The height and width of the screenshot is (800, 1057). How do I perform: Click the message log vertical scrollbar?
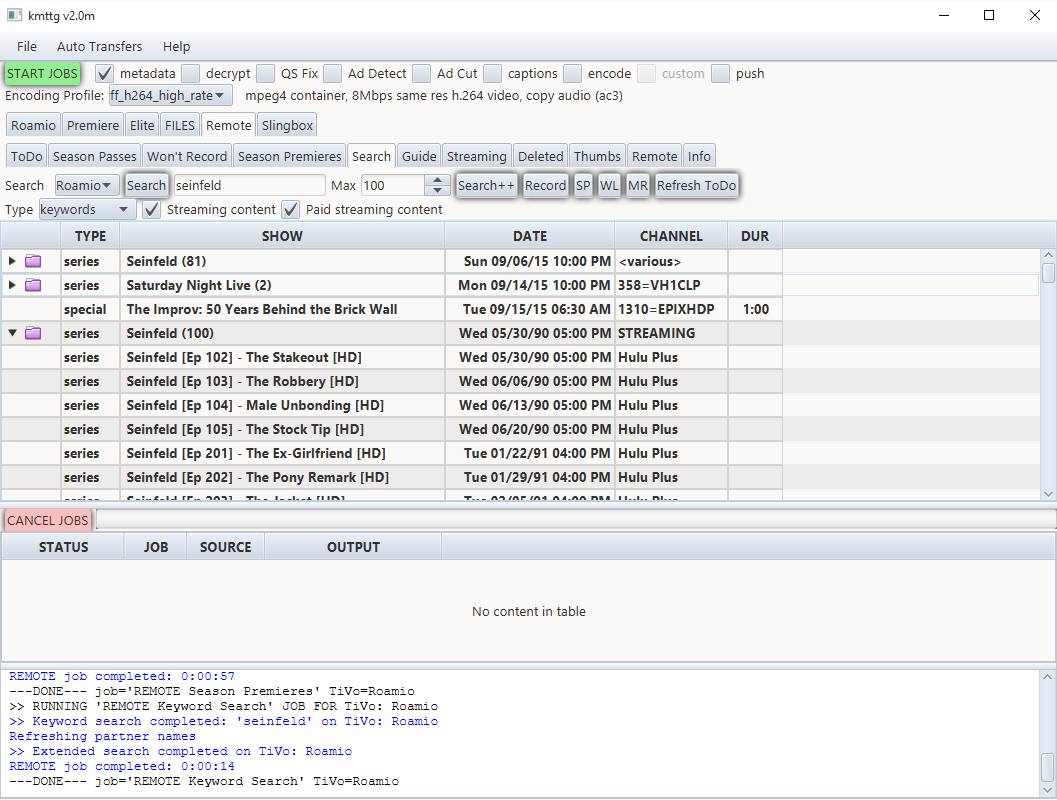click(1047, 734)
